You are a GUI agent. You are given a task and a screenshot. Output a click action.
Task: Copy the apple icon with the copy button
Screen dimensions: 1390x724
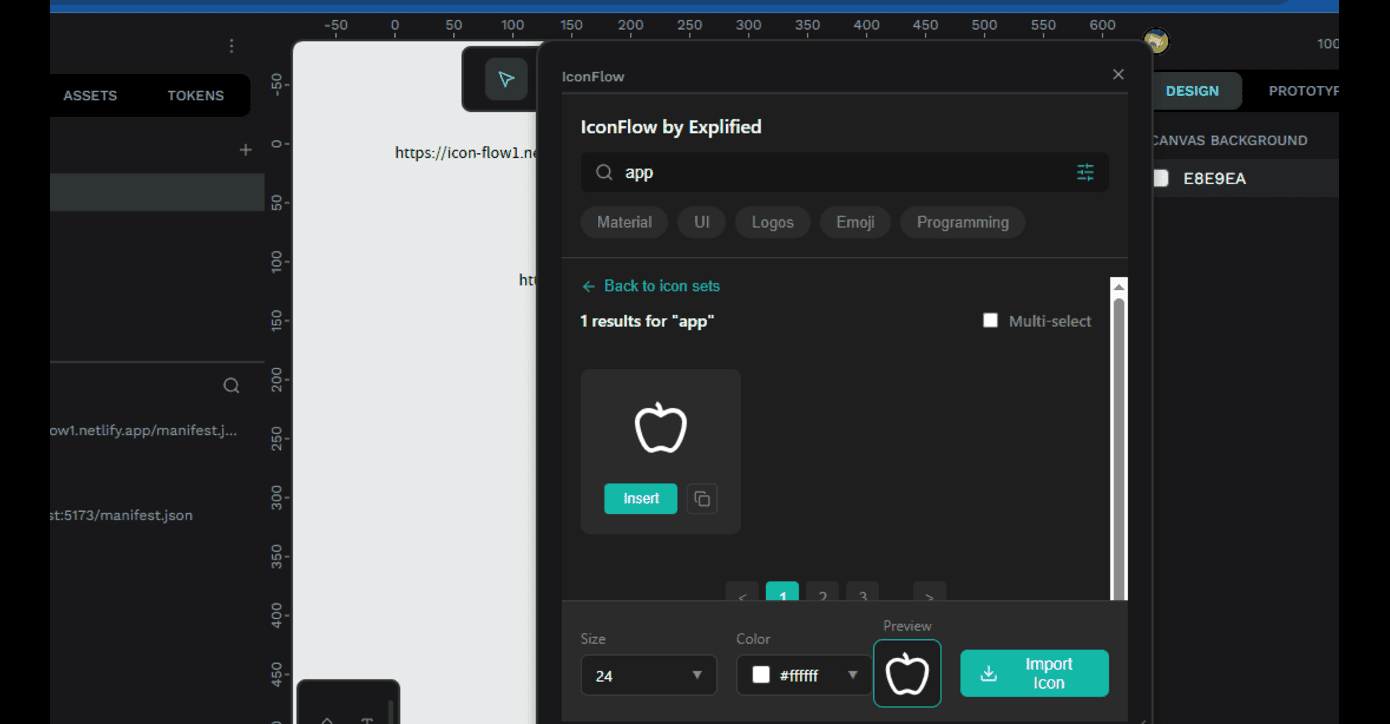click(x=702, y=498)
